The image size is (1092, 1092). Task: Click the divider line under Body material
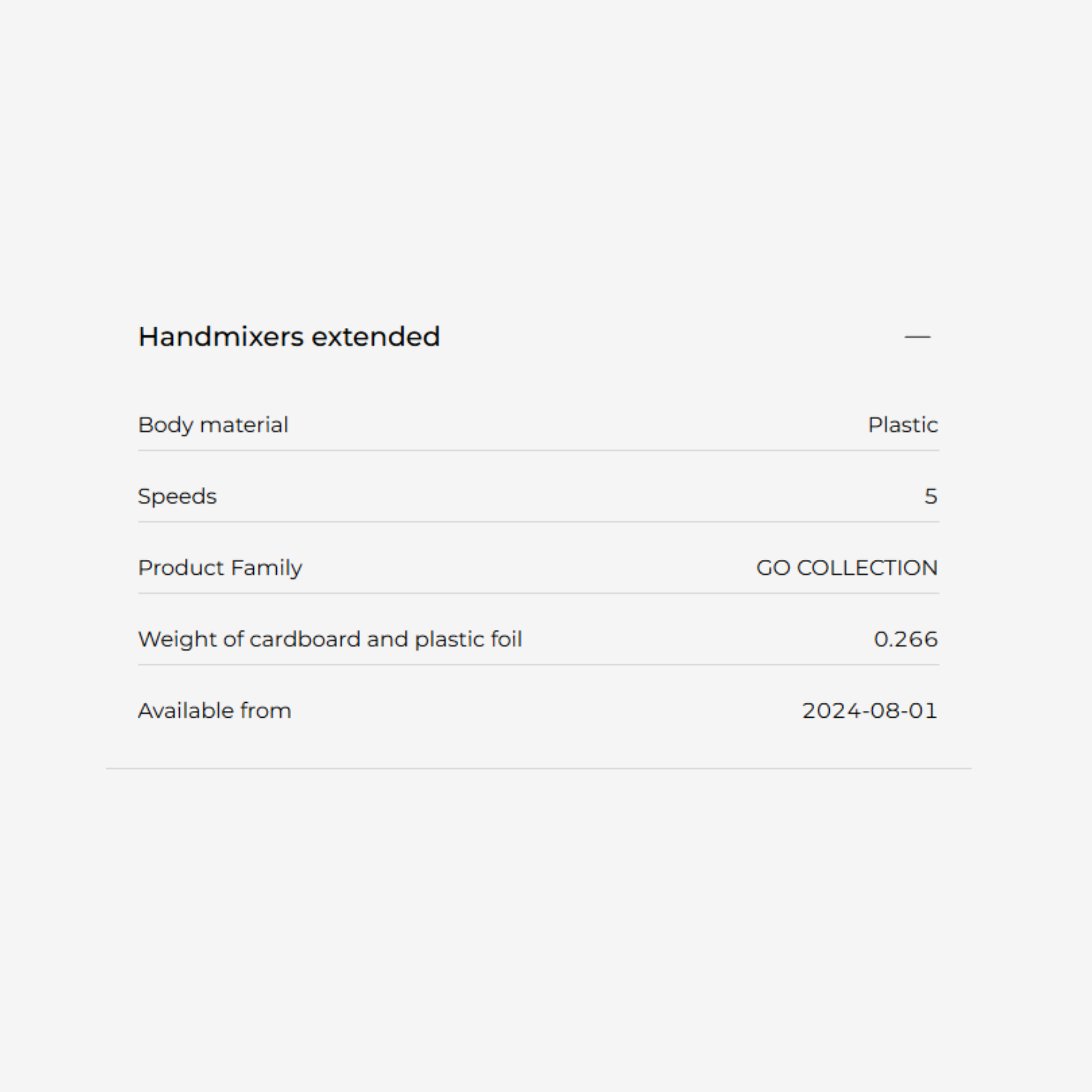538,451
